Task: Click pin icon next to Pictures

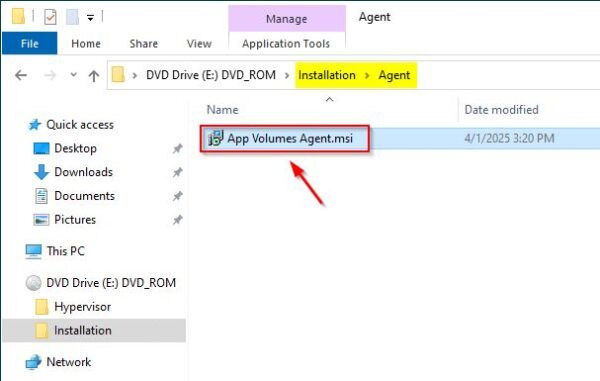Action: (177, 220)
